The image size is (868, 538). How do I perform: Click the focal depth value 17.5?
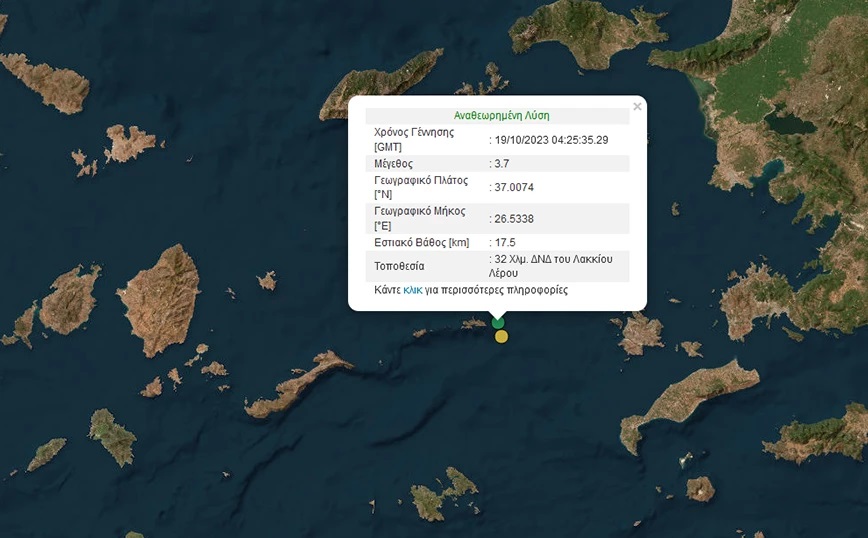tap(505, 242)
